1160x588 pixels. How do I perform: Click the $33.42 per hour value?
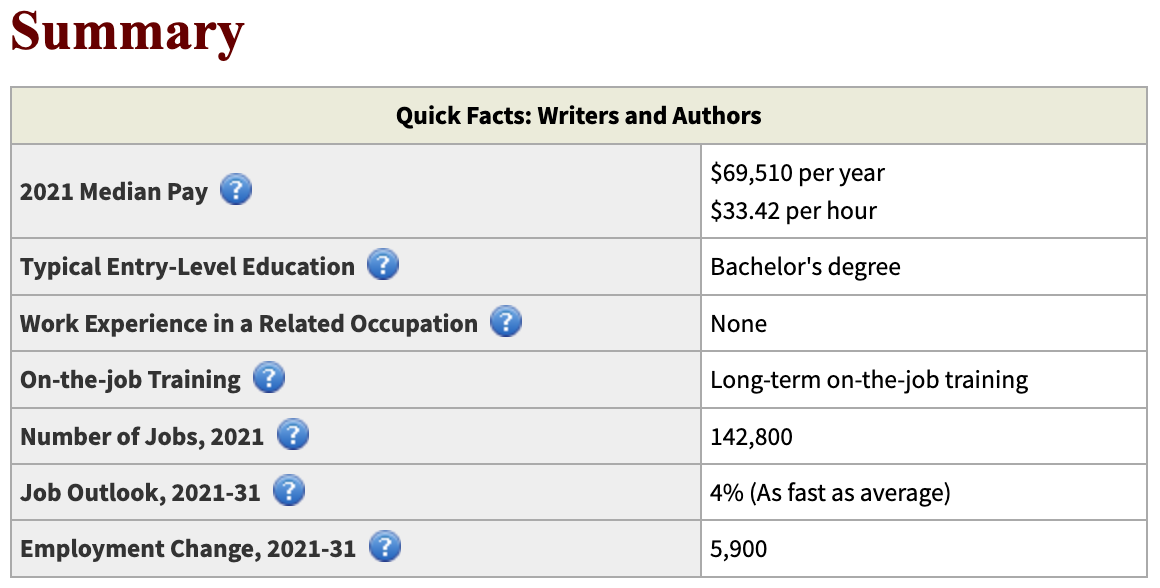coord(793,211)
